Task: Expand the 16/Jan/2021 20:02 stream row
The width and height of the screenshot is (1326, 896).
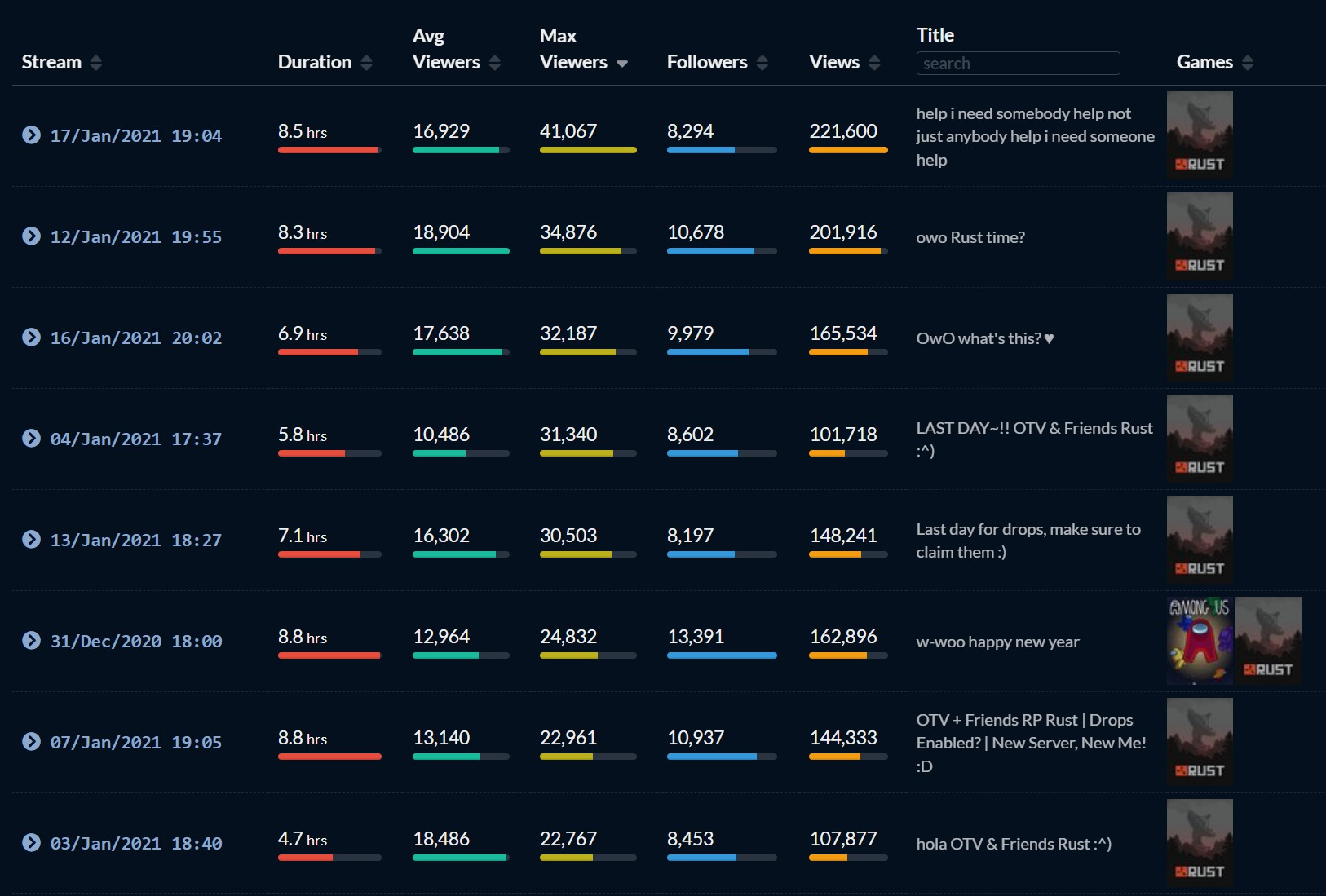Action: pyautogui.click(x=31, y=338)
